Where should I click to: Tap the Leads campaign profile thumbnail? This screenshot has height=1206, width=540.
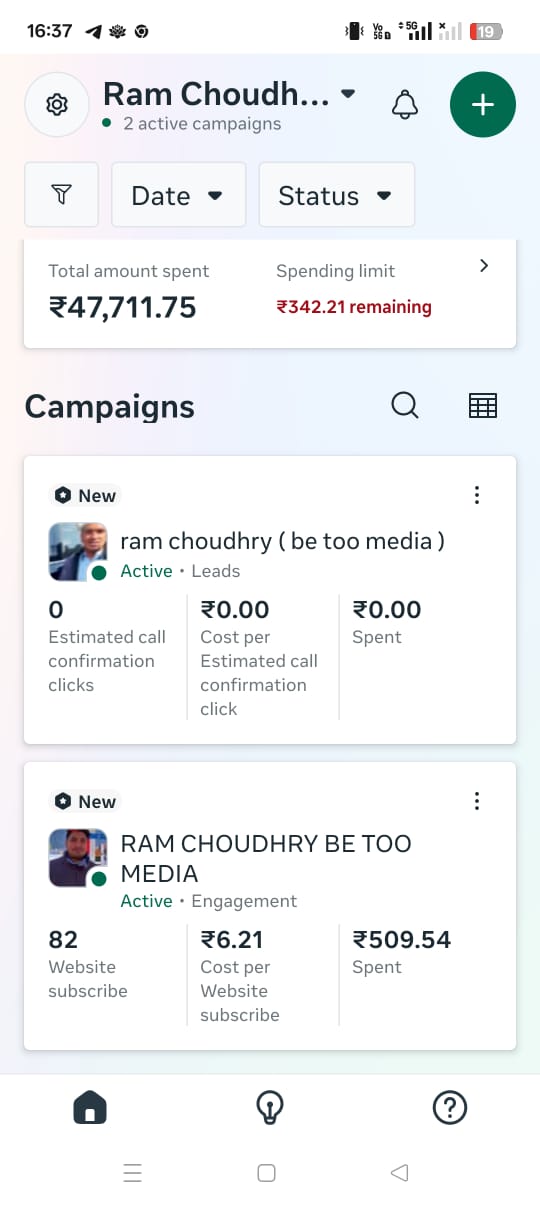[x=77, y=552]
